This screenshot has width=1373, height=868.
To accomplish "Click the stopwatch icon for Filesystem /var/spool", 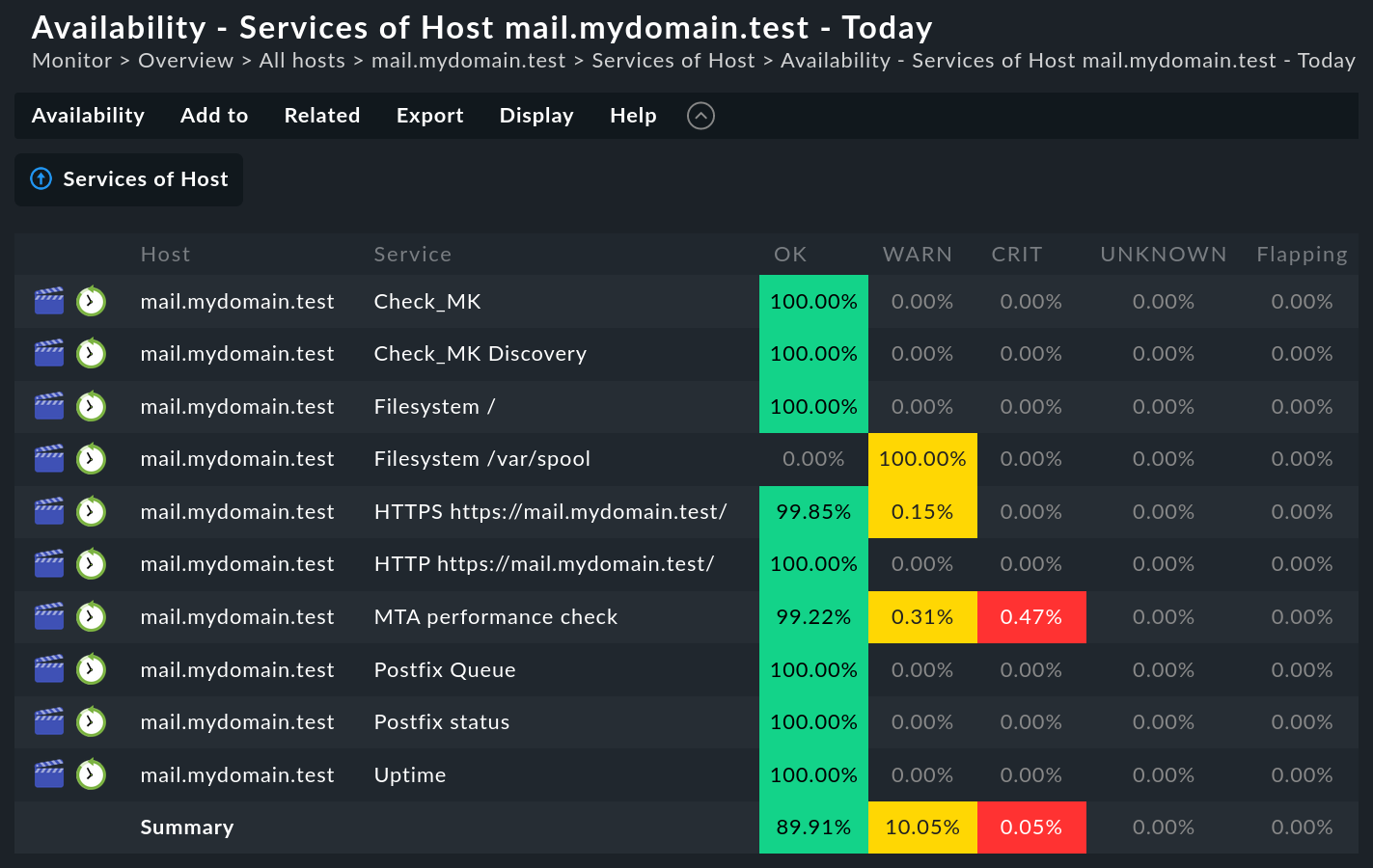I will coord(91,458).
